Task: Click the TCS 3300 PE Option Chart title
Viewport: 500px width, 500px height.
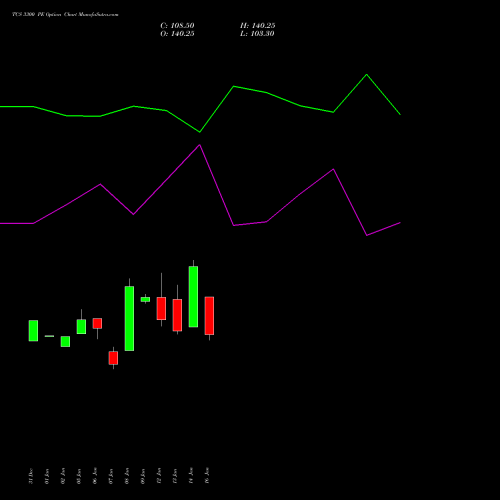Action: [x=65, y=15]
